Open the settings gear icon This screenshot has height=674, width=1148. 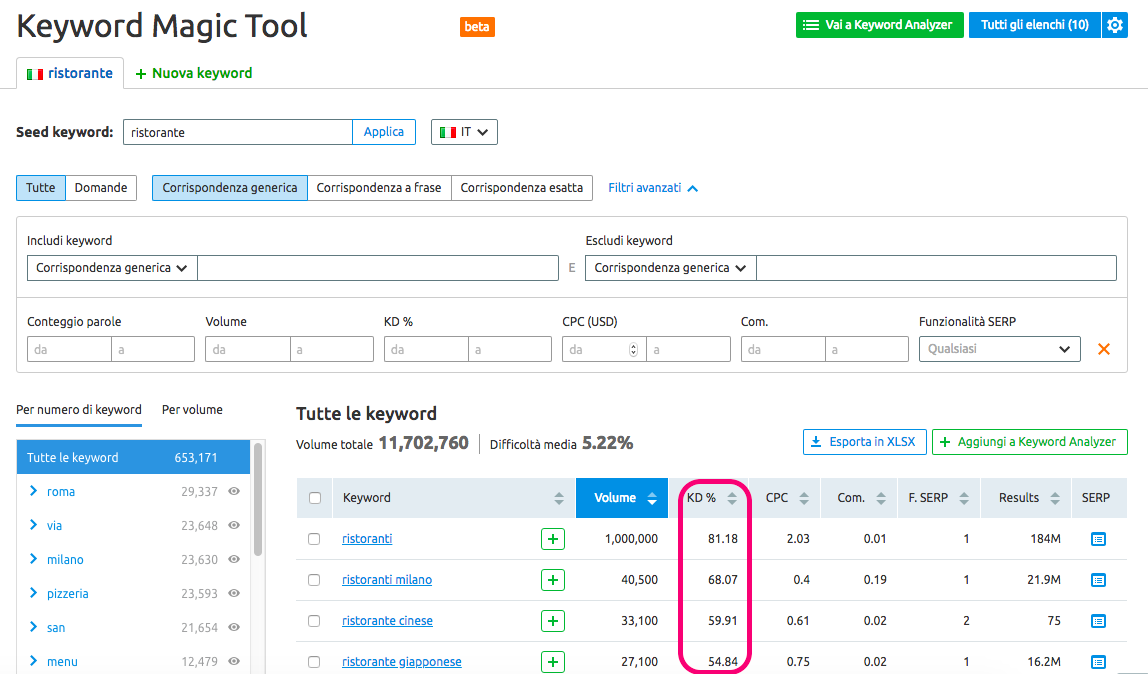[1114, 25]
